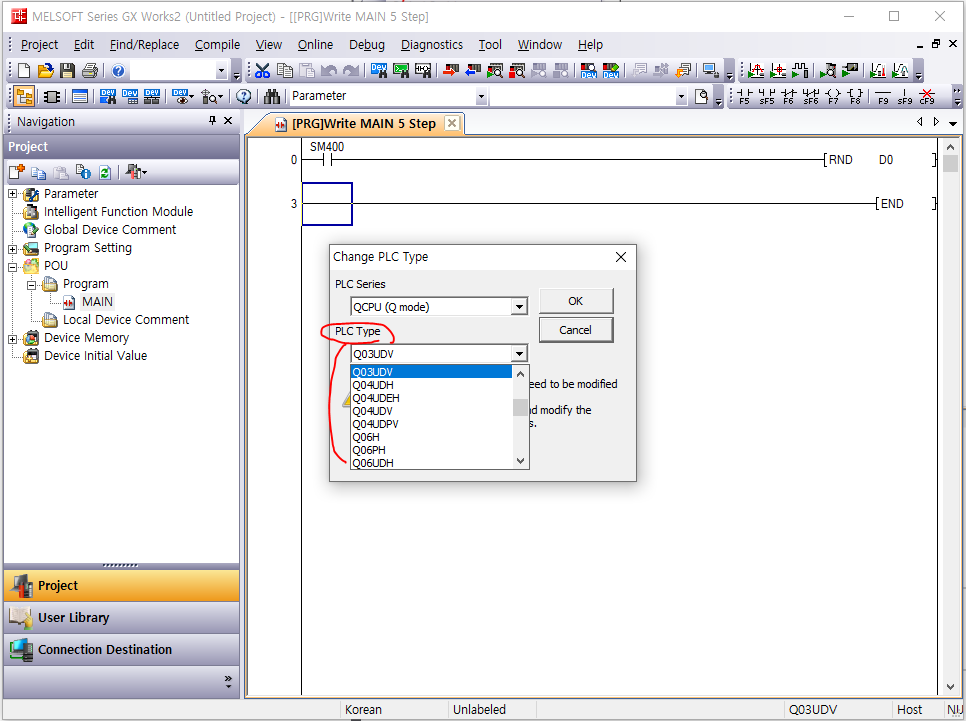Select highlighted Q03UDV list entry
966x721 pixels.
(x=431, y=372)
